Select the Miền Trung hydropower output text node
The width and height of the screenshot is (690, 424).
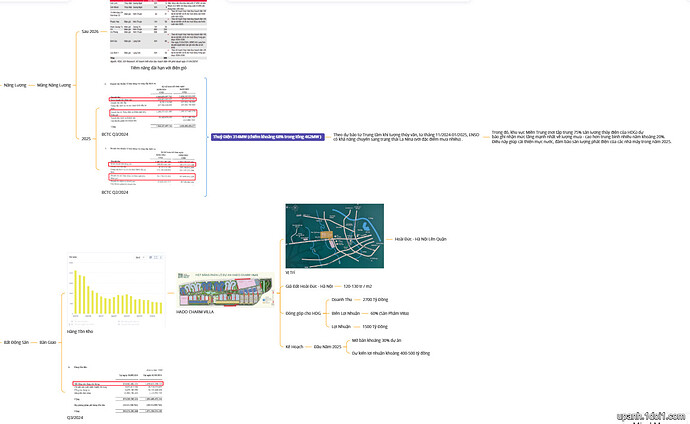(x=581, y=137)
